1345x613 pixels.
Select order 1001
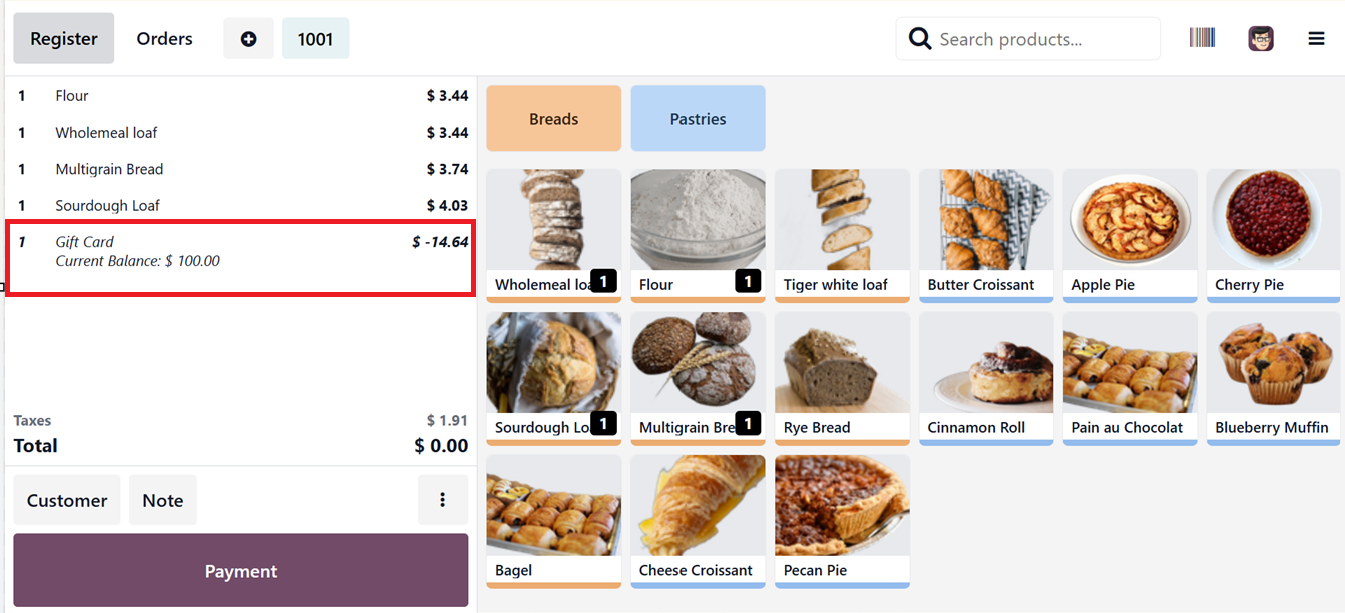coord(315,39)
